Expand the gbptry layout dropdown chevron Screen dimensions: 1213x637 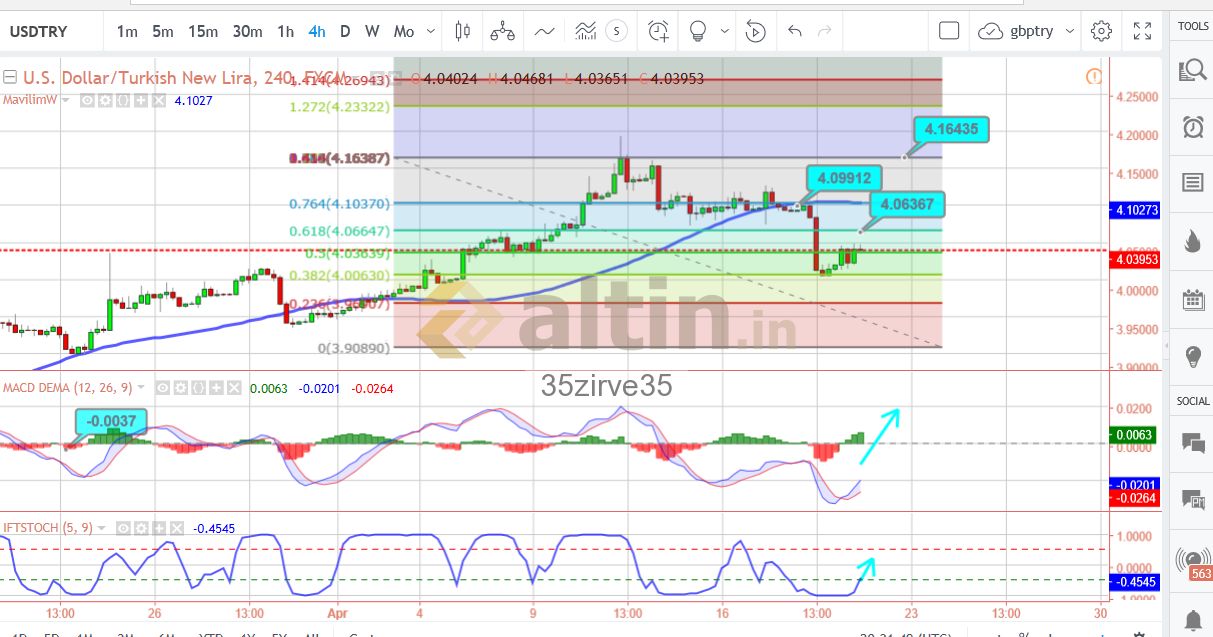point(1068,32)
